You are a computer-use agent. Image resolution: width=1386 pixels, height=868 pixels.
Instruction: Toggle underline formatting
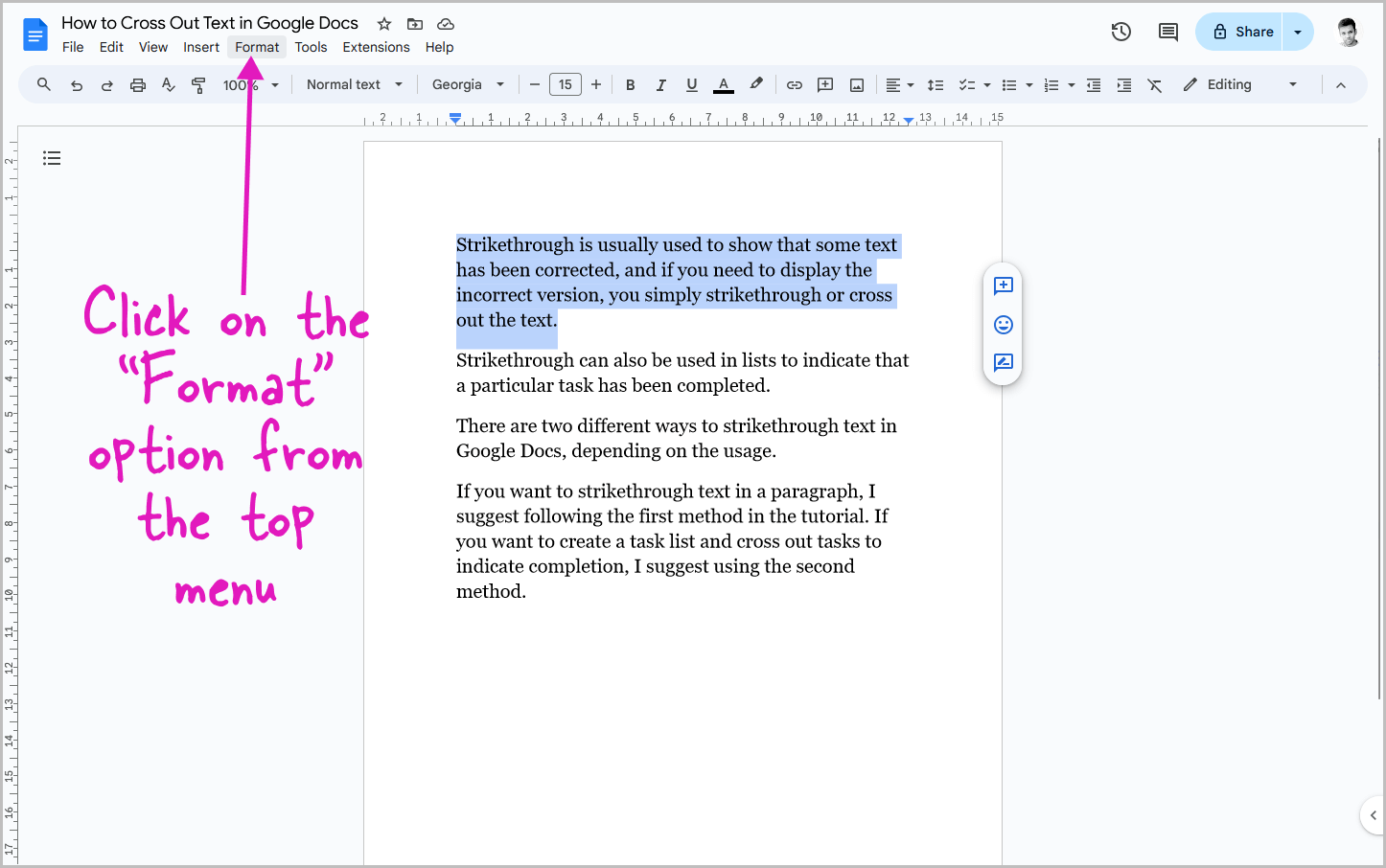[x=691, y=84]
